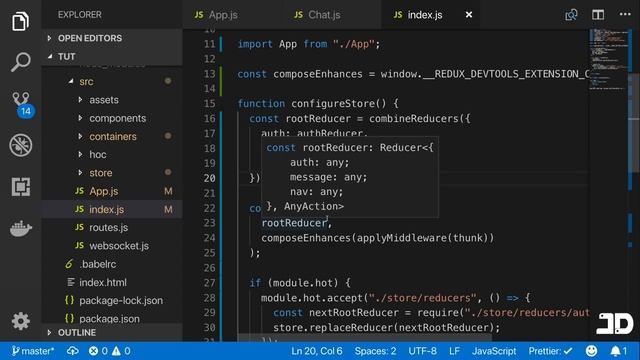Open notifications bell in status bar

pos(618,351)
